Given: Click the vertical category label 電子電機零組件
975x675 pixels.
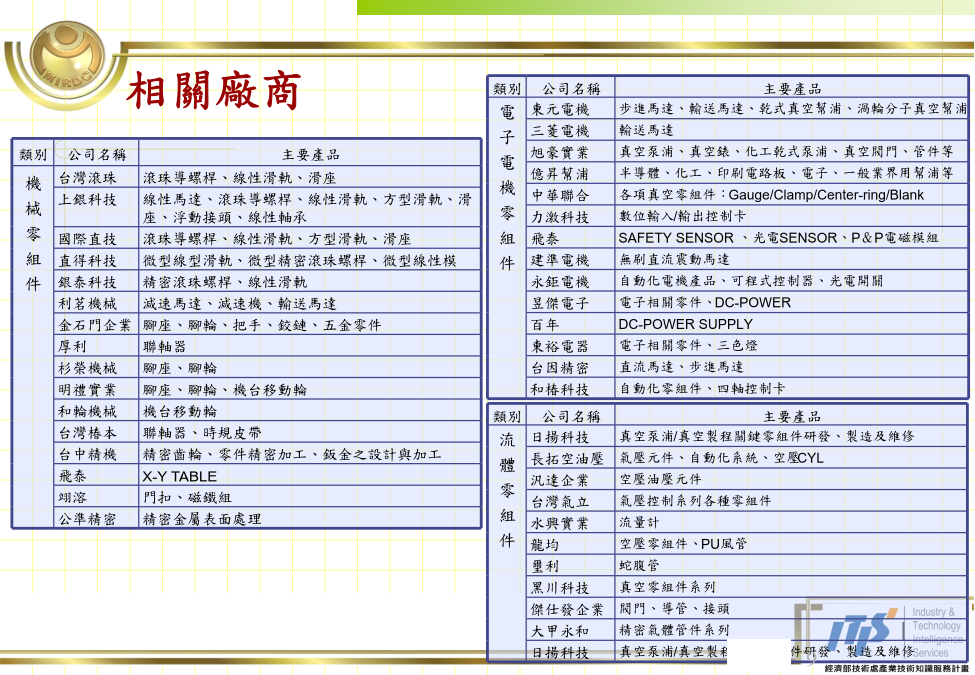Looking at the screenshot, I should click(507, 188).
